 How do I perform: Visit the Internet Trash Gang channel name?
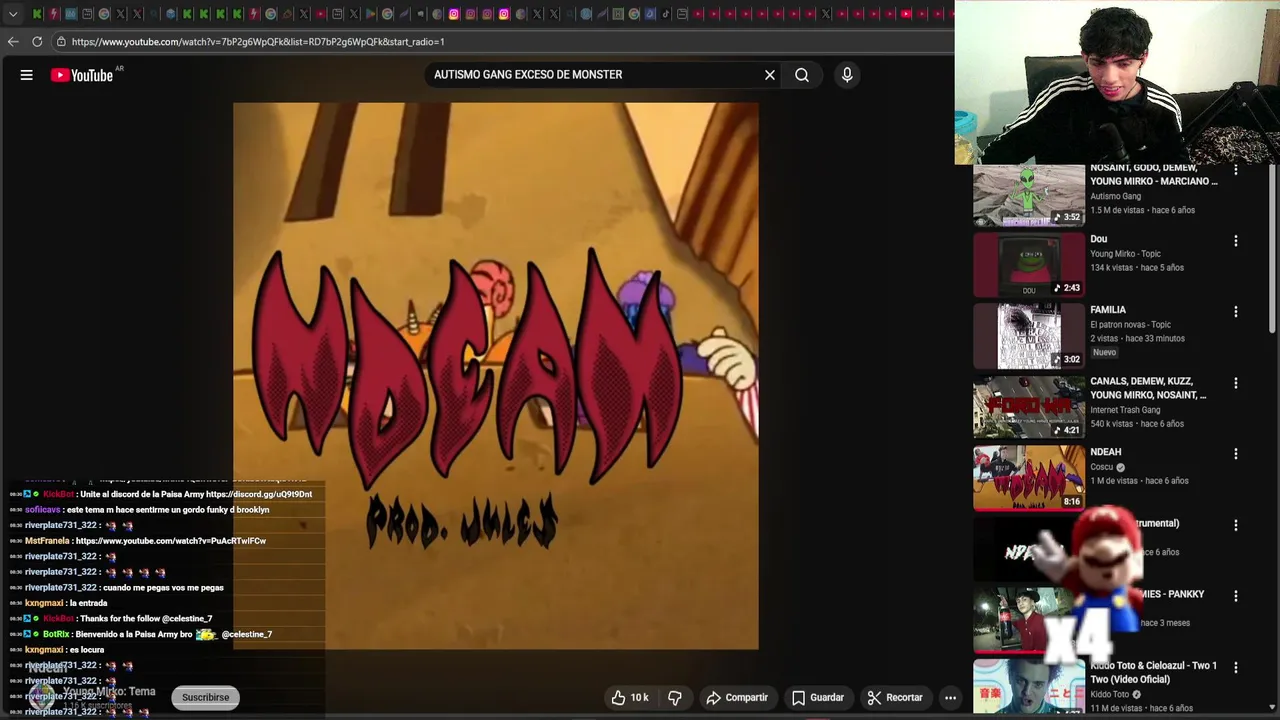1126,410
